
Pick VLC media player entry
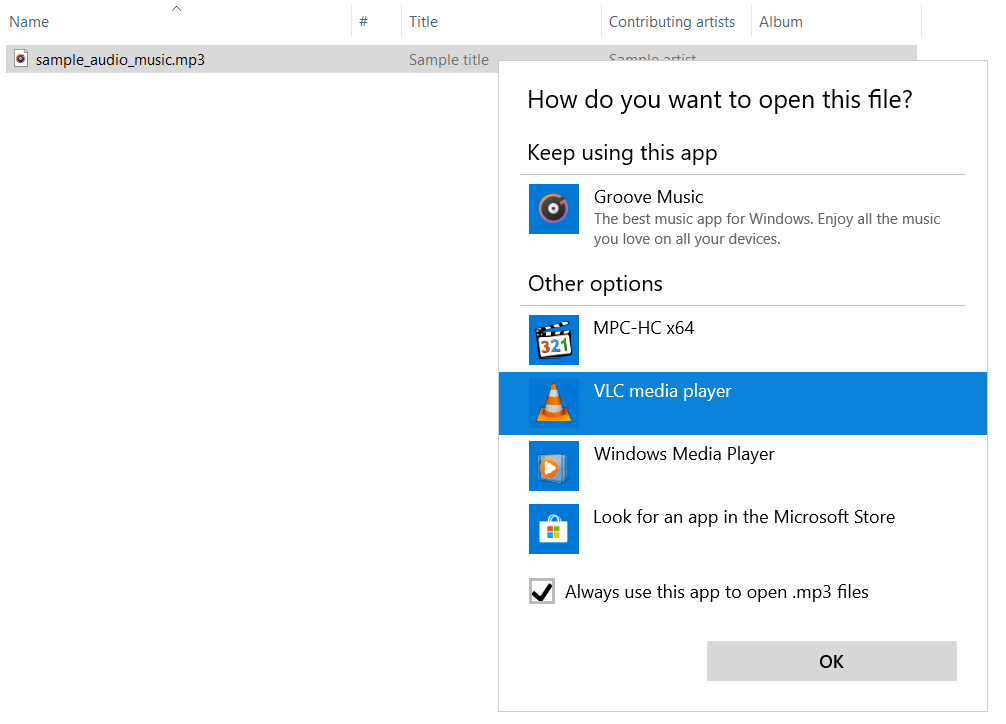743,403
